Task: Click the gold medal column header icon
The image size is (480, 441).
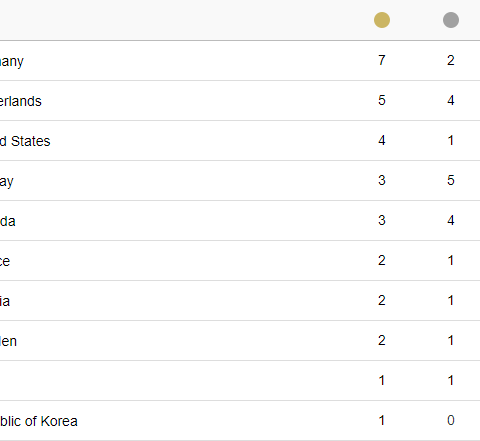Action: coord(382,20)
